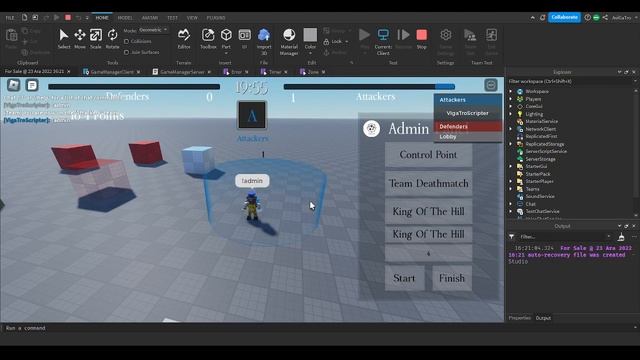Screen dimensions: 640x360
Task: Open the Color dropdown arrow
Action: (x=310, y=53)
